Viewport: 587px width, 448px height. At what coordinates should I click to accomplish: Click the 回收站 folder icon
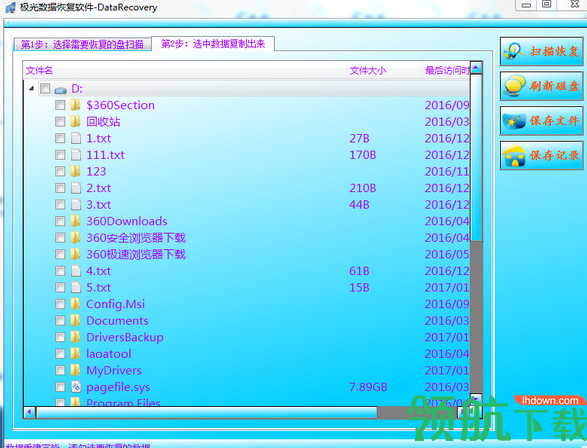point(75,122)
